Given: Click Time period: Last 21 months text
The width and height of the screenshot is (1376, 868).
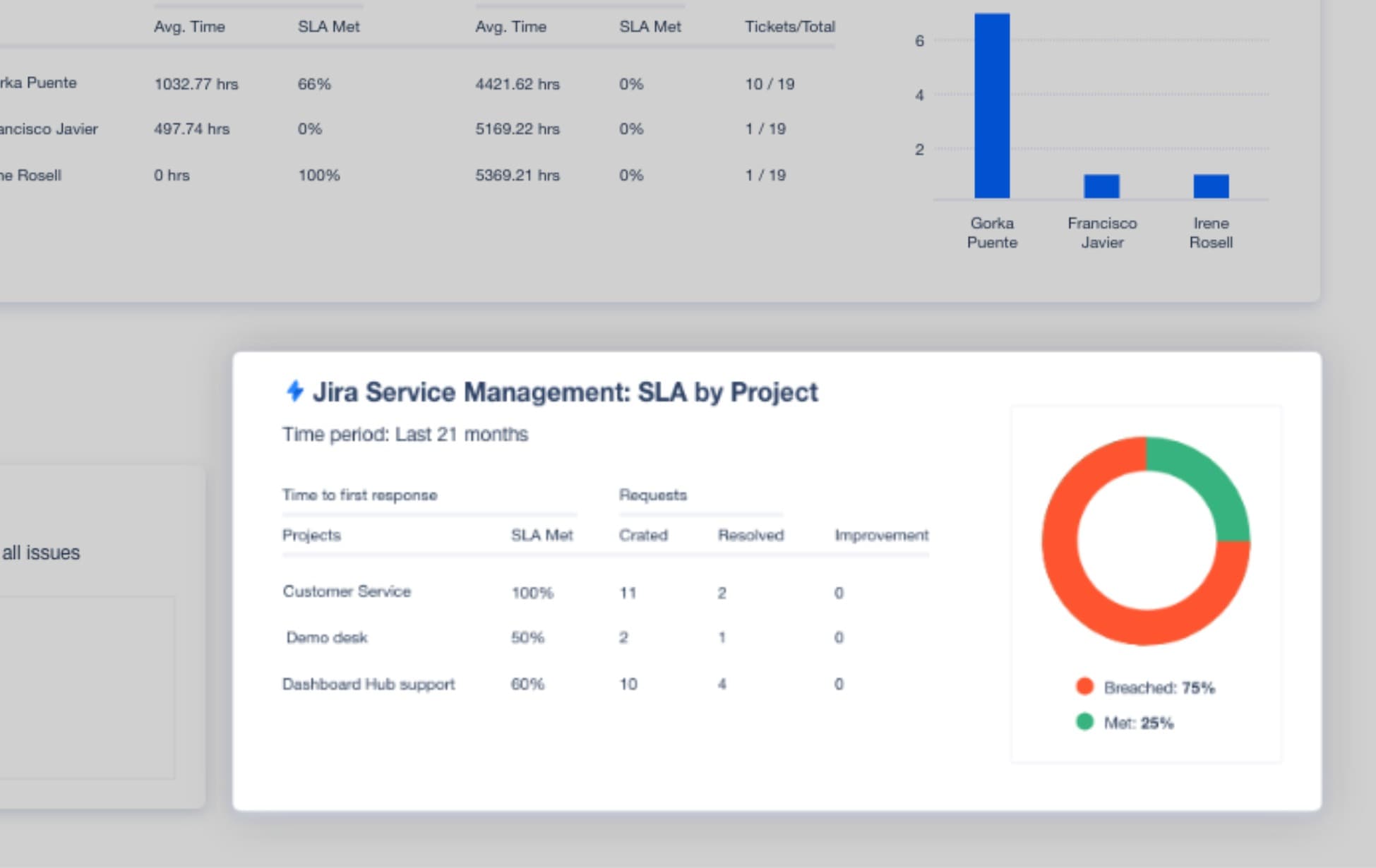Looking at the screenshot, I should [405, 434].
